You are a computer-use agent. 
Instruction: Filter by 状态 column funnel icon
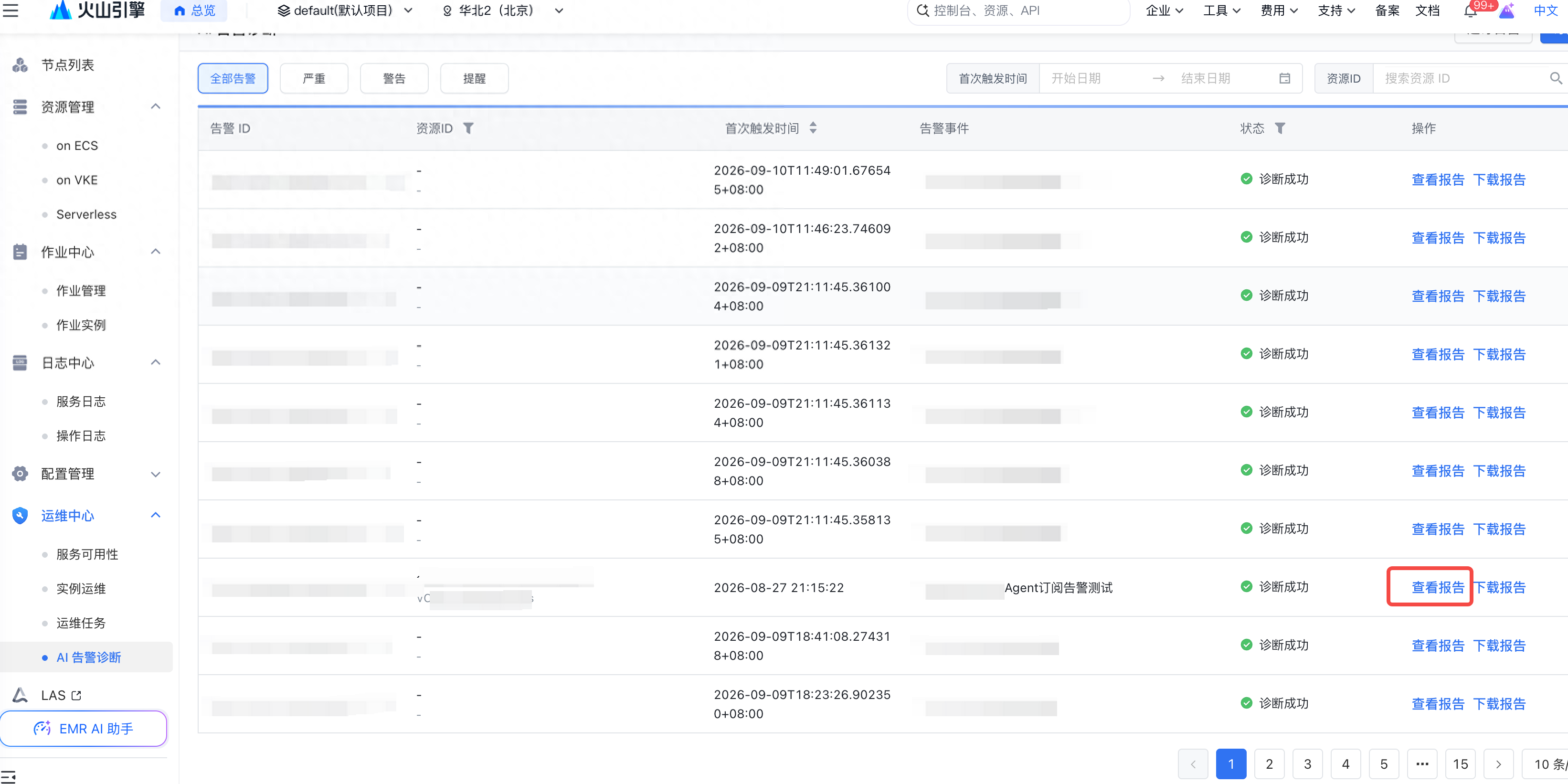point(1280,128)
